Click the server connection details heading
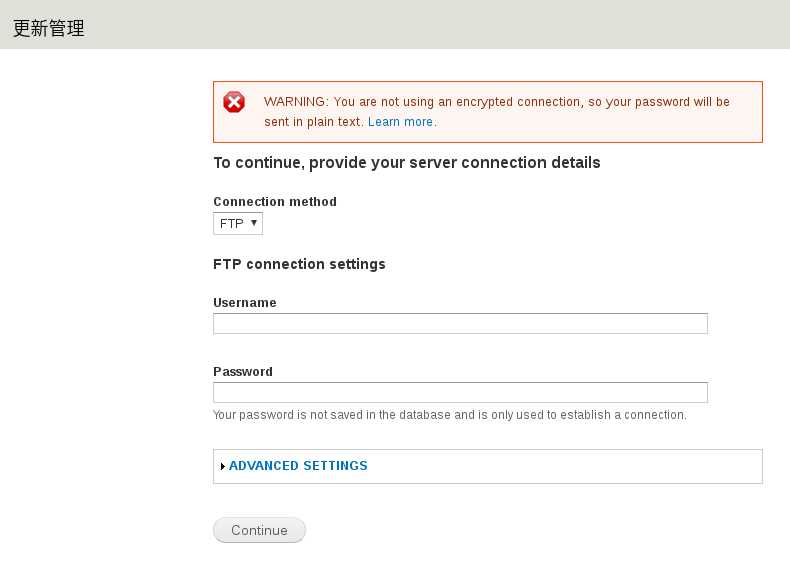Image resolution: width=790 pixels, height=579 pixels. click(407, 163)
